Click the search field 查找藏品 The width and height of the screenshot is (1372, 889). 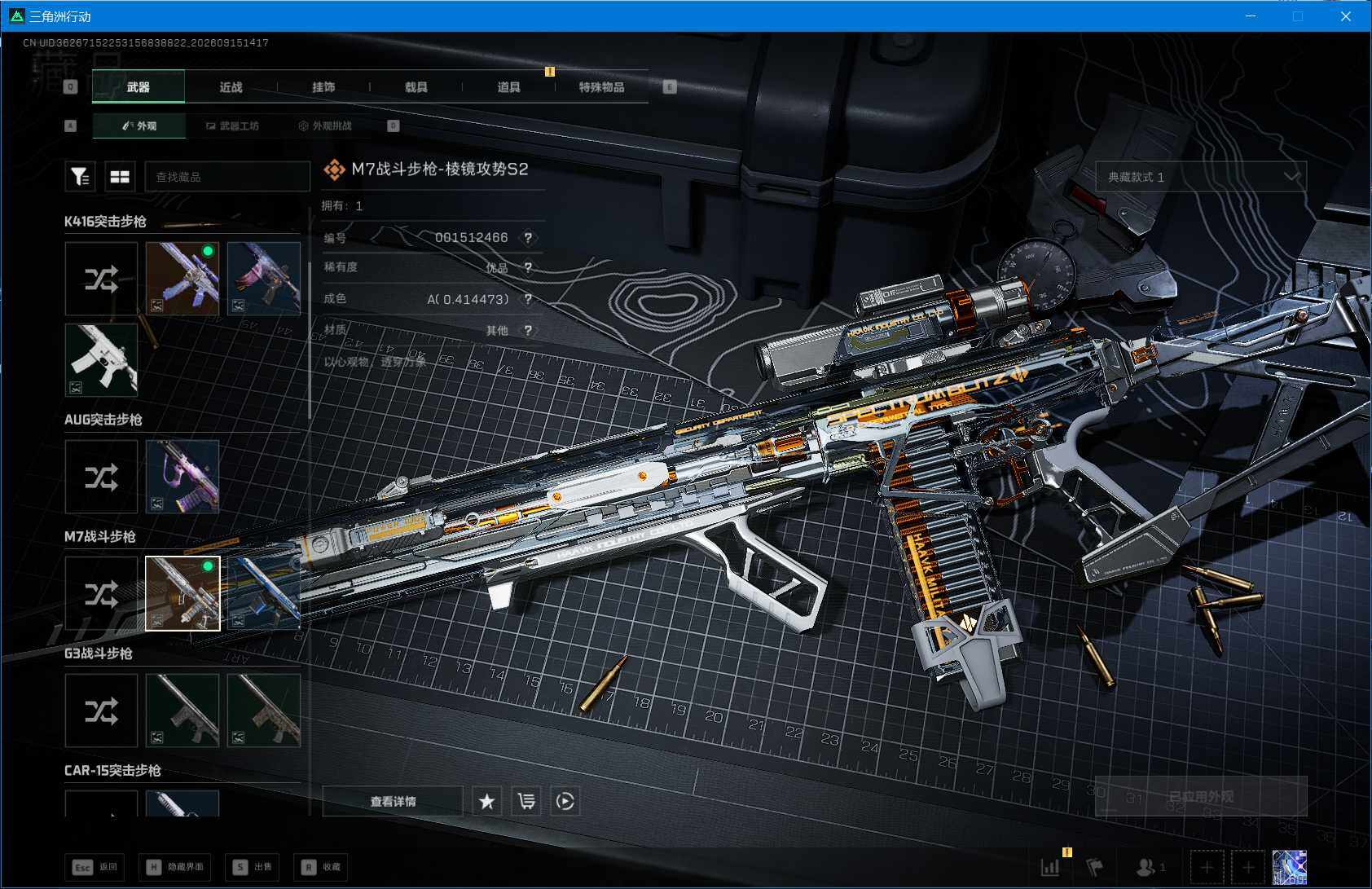coord(227,176)
